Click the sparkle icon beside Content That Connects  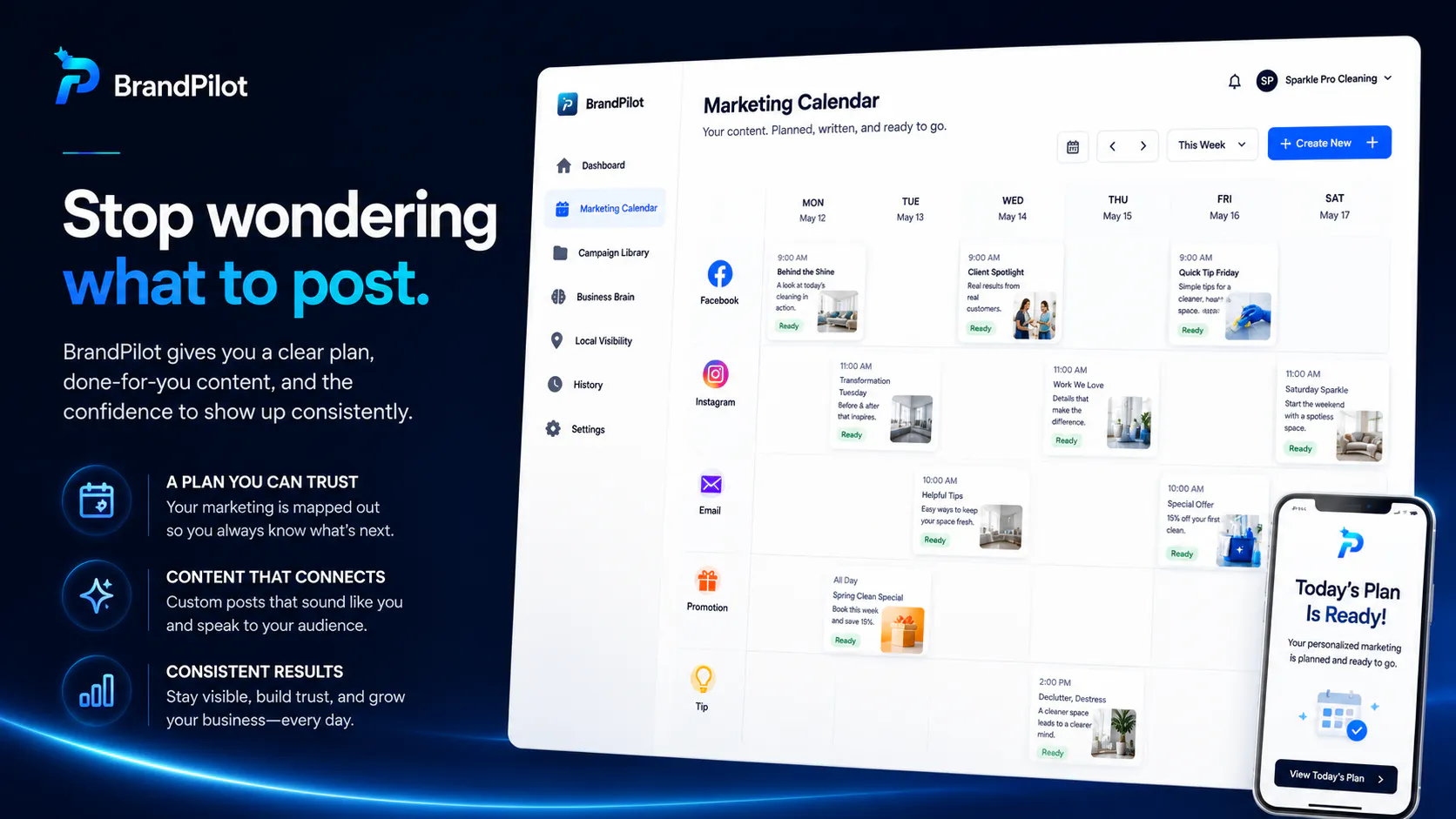pyautogui.click(x=97, y=595)
